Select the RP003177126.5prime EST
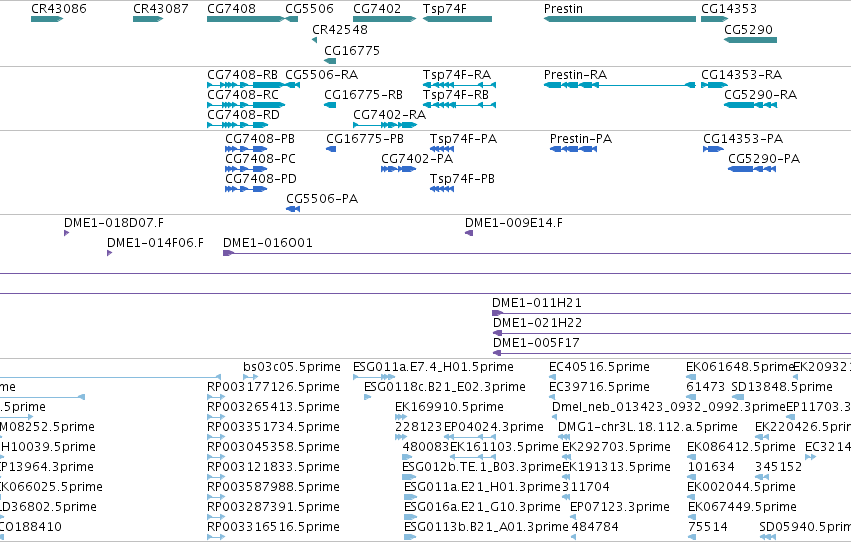Image resolution: width=851 pixels, height=542 pixels. 216,397
